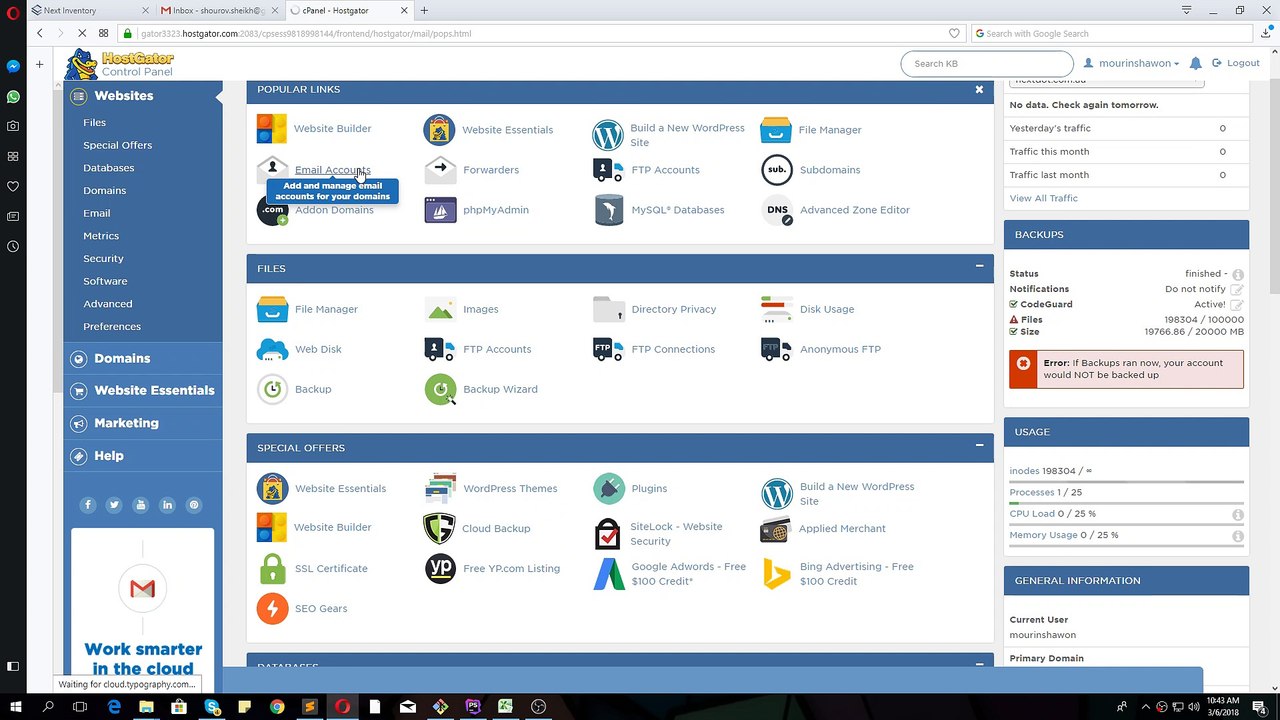Image resolution: width=1280 pixels, height=720 pixels.
Task: Click the Free YP.com Listing icon
Action: point(440,568)
